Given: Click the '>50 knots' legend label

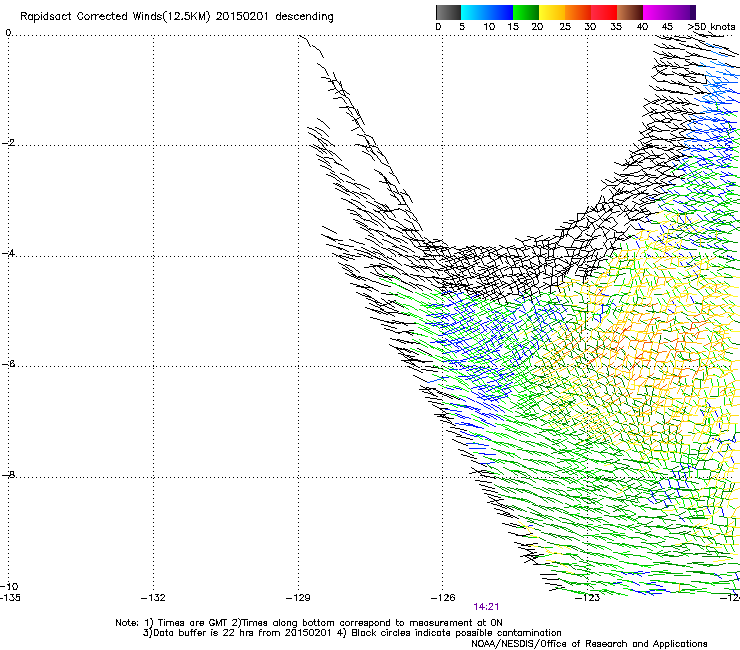Looking at the screenshot, I should [711, 26].
